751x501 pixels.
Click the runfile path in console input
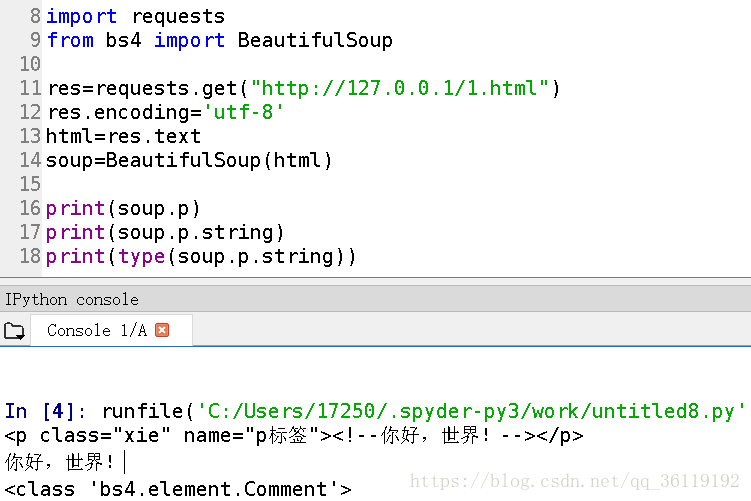(x=472, y=411)
